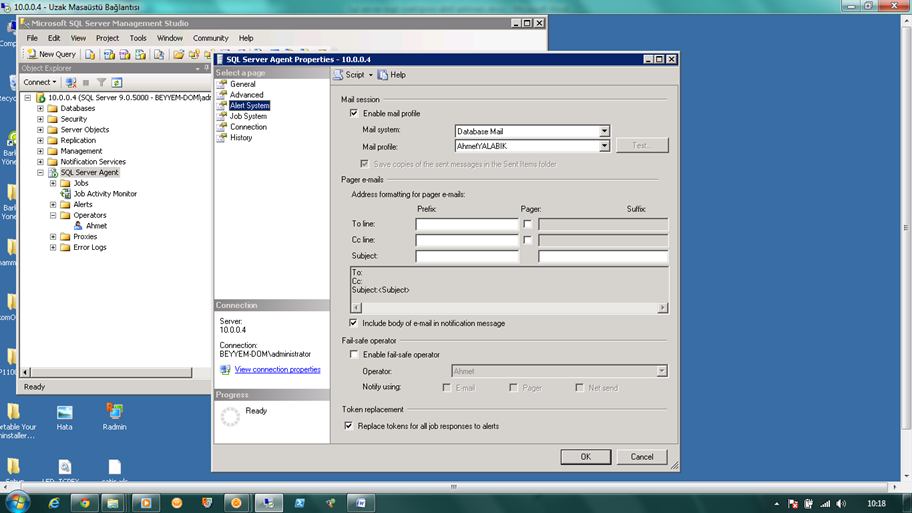This screenshot has width=912, height=513.
Task: Click the Object Explorer filter icon
Action: click(x=101, y=82)
